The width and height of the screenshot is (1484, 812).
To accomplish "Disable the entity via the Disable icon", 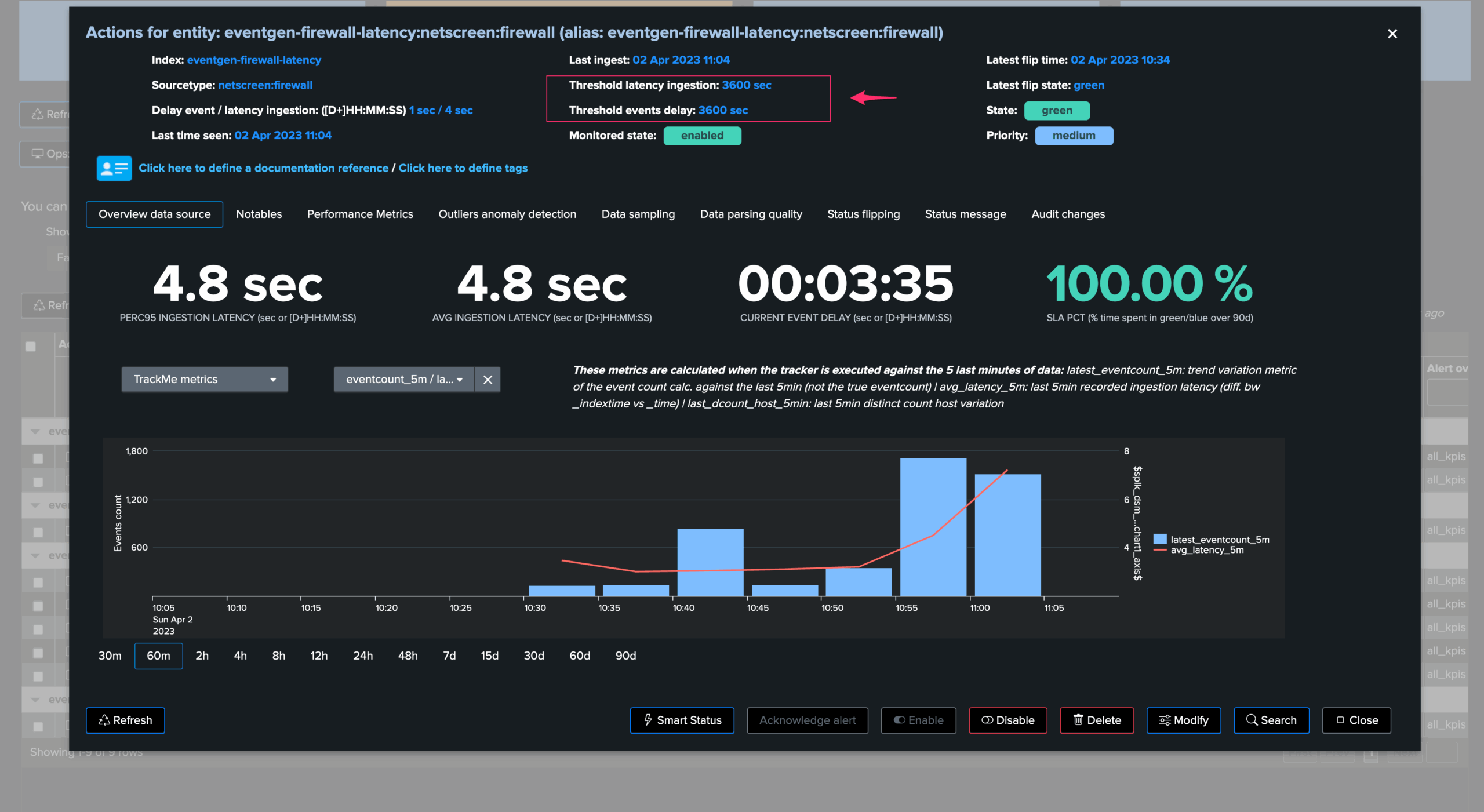I will click(987, 720).
